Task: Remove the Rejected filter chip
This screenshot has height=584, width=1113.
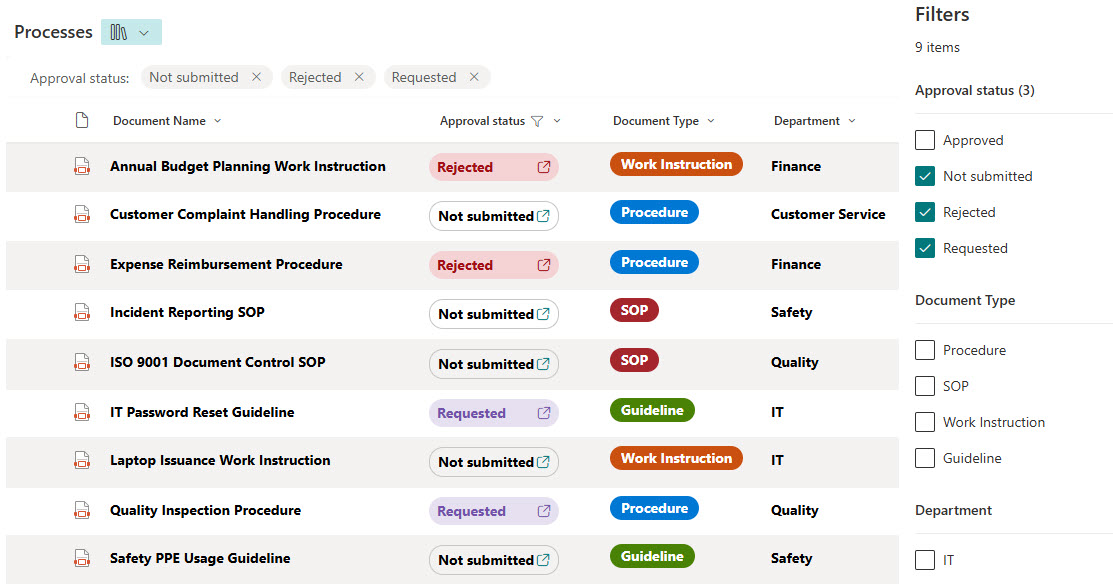Action: click(359, 77)
